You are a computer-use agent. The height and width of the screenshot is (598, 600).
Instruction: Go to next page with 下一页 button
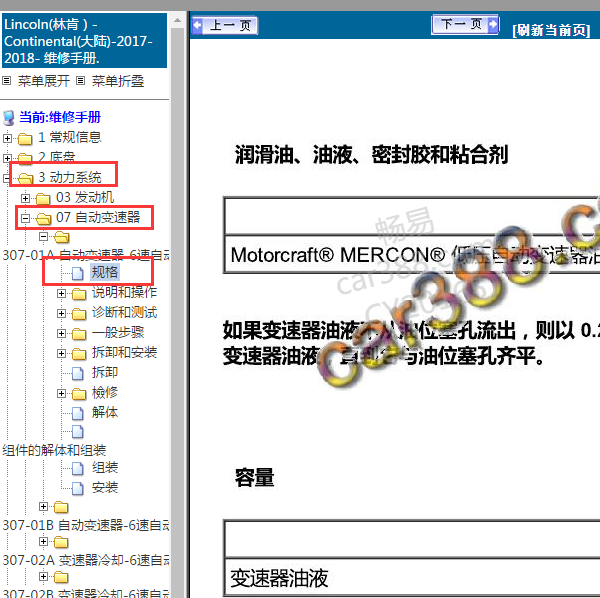click(x=465, y=25)
